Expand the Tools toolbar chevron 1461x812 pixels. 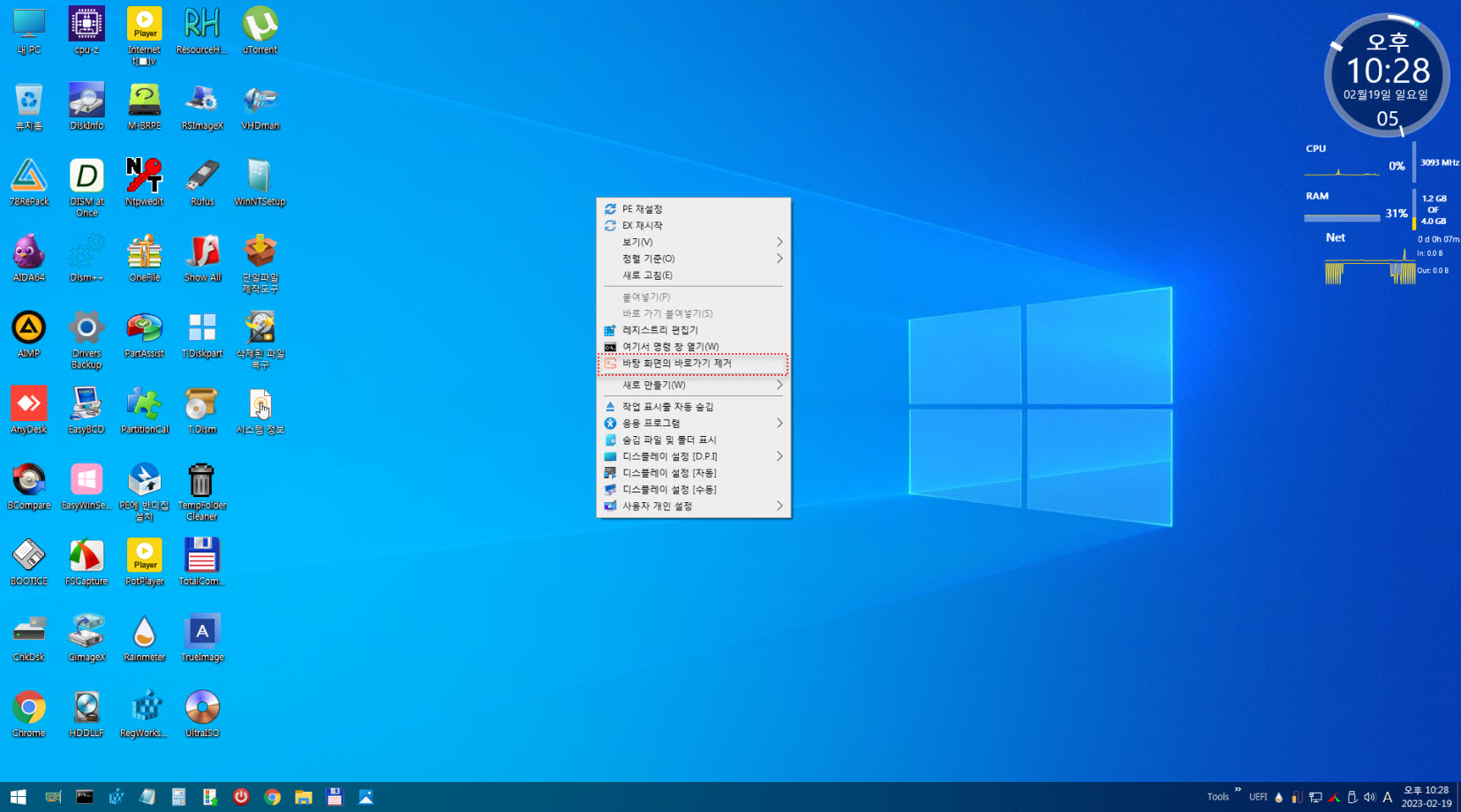click(x=1238, y=790)
